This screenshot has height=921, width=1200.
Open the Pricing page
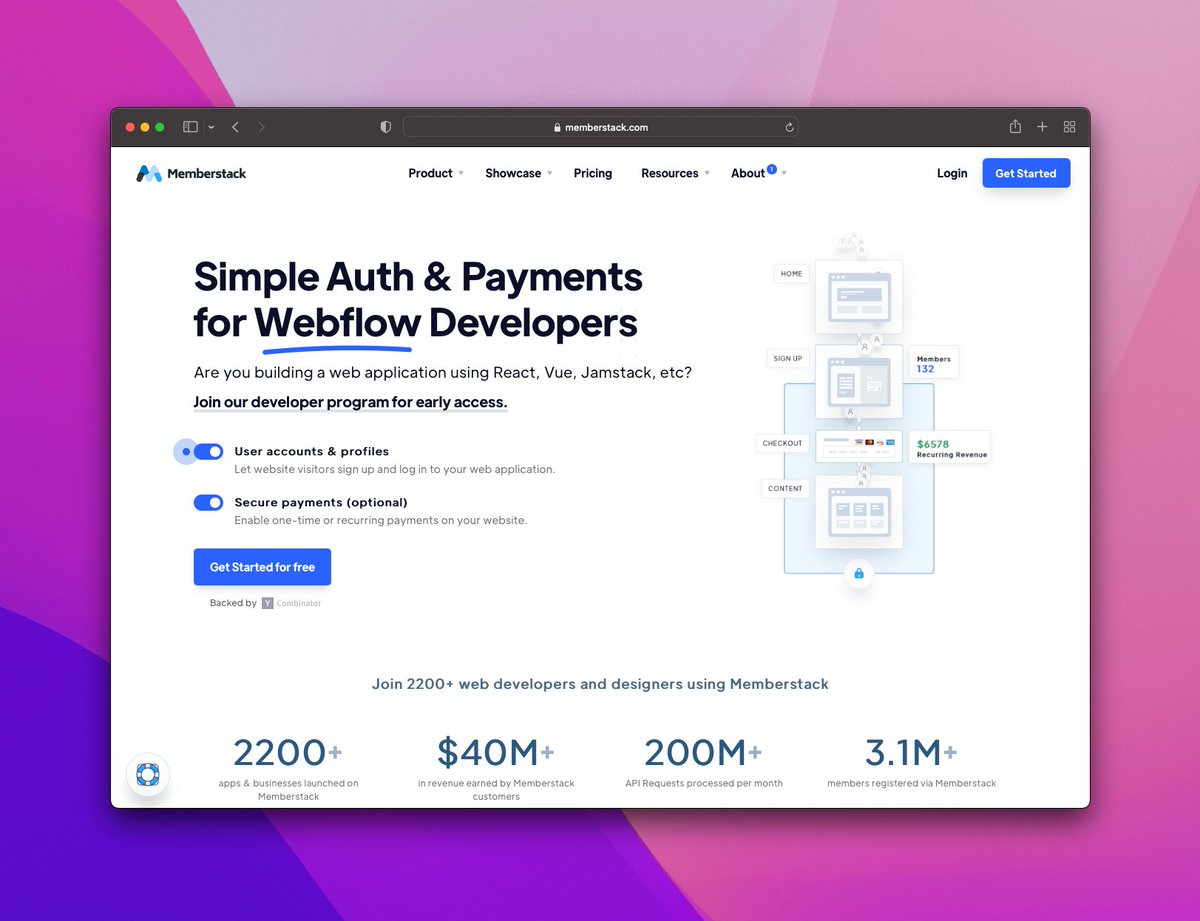pyautogui.click(x=593, y=173)
